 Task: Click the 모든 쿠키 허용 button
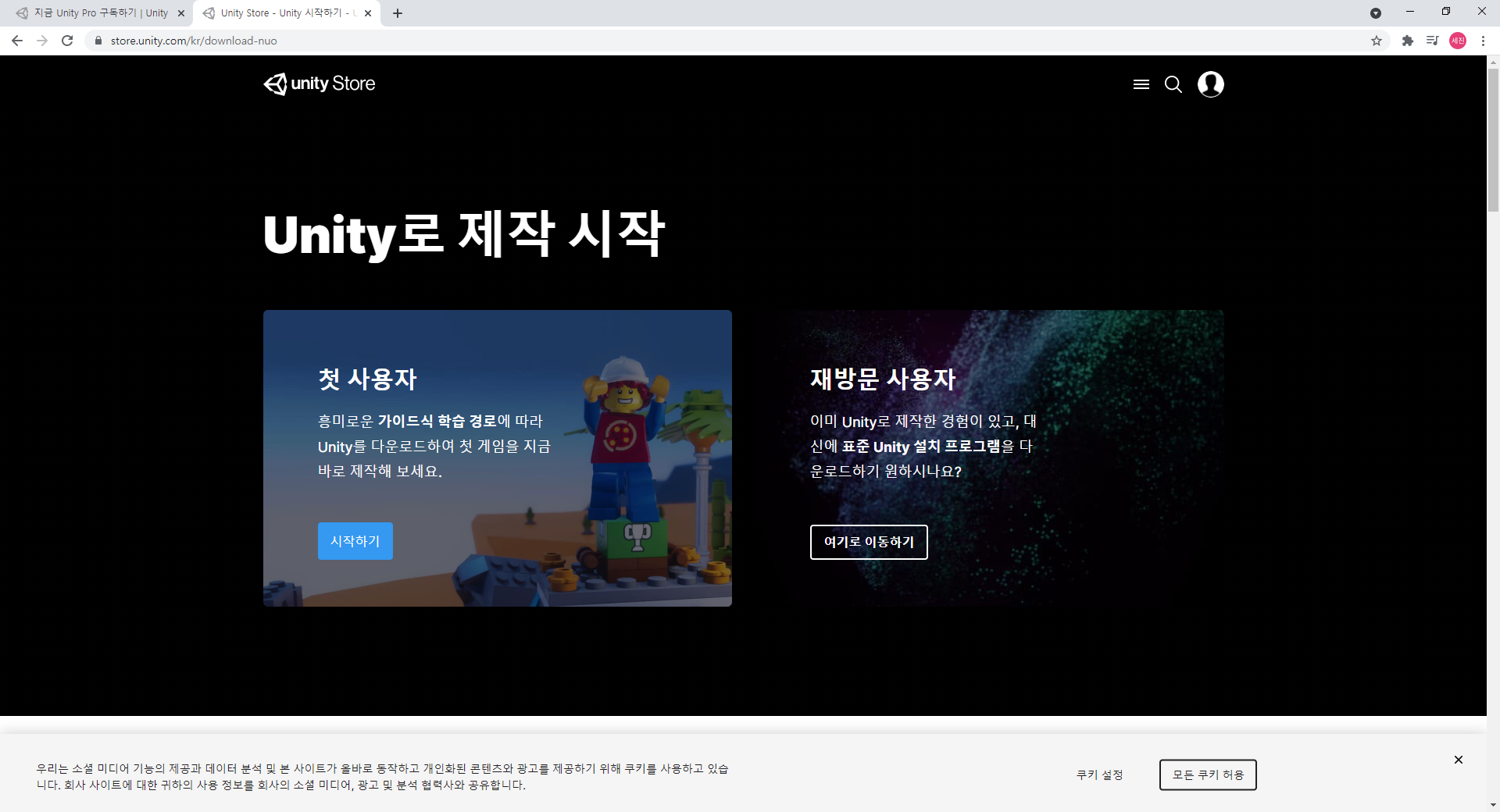pos(1208,775)
